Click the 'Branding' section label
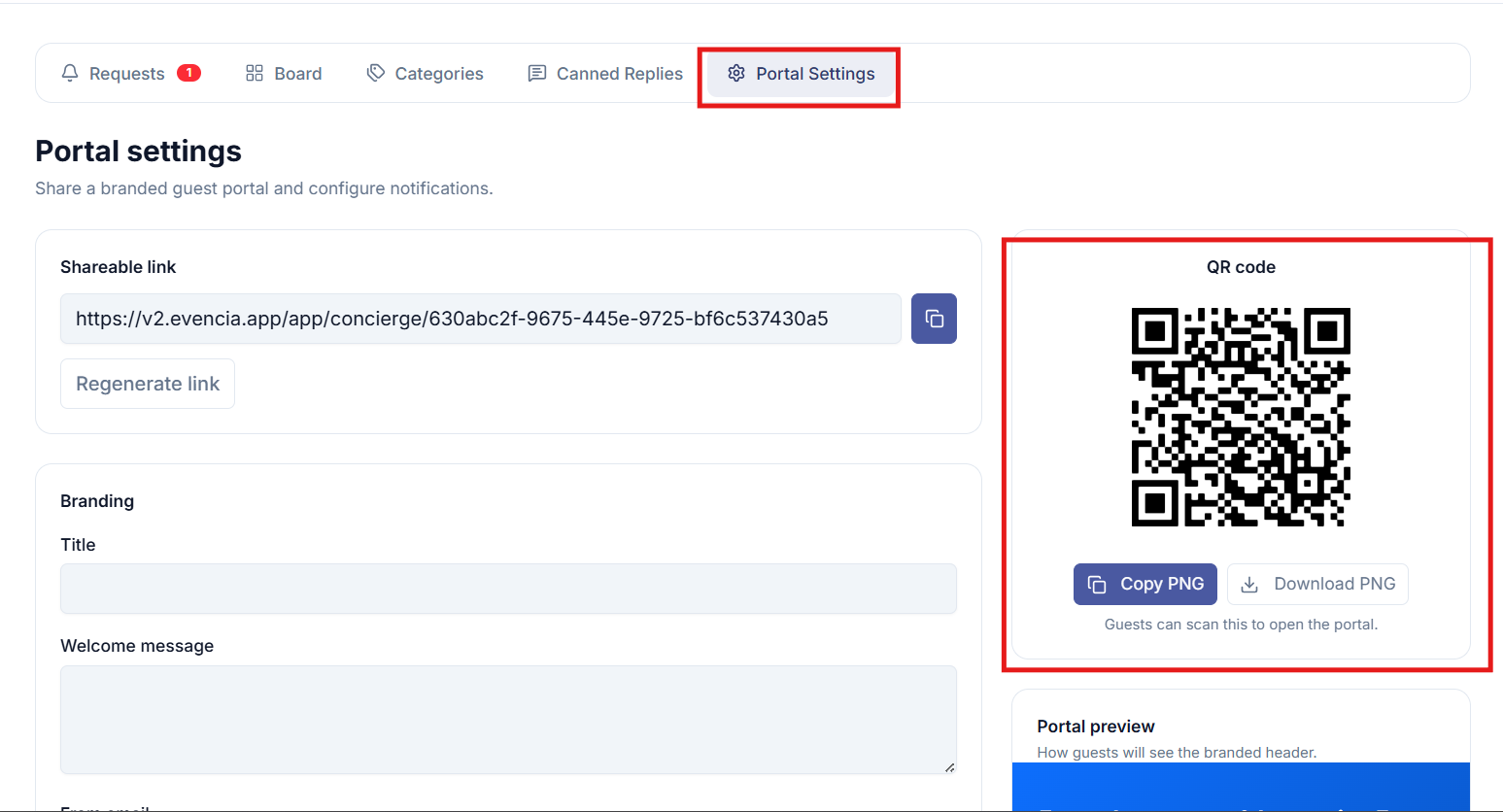 [97, 501]
